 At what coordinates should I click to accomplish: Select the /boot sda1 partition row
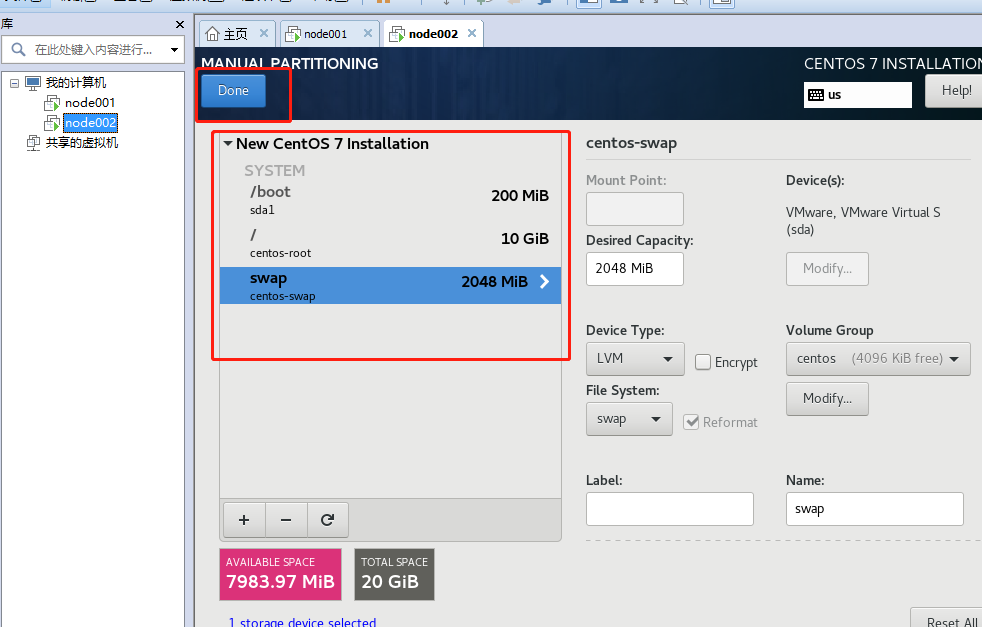coord(390,199)
